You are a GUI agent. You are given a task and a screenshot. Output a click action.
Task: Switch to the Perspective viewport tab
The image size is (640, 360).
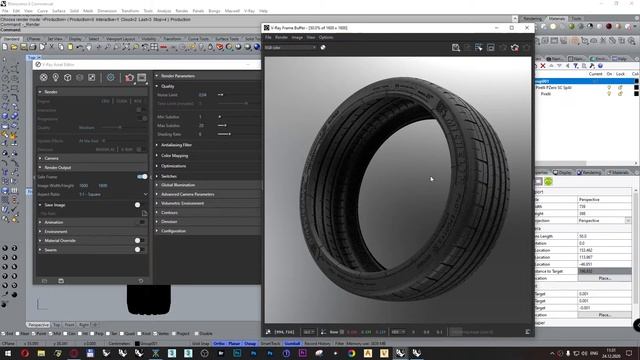coord(39,325)
